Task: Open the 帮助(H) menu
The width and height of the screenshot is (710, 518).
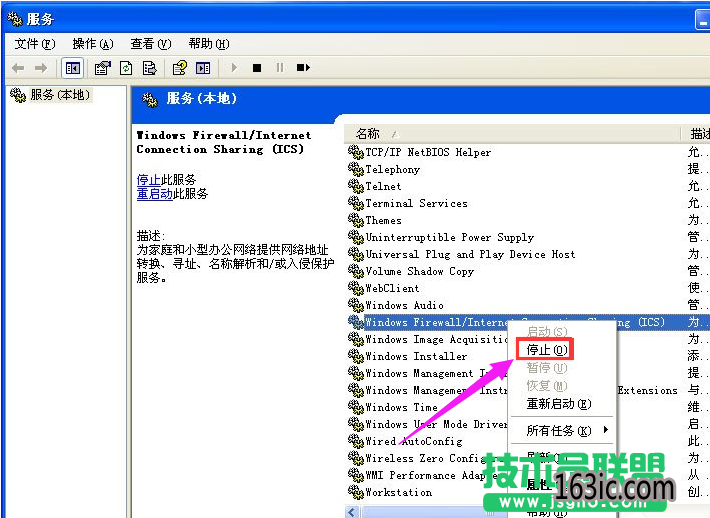Action: point(209,44)
